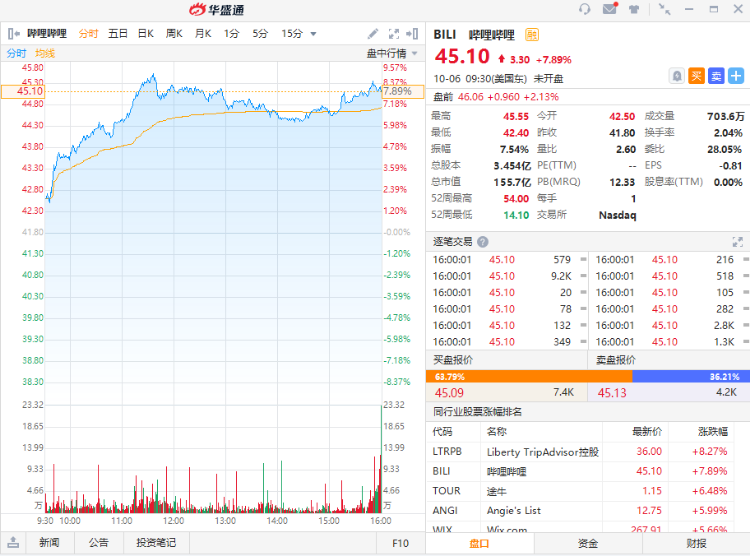Open the 15分 interval dropdown arrow
The image size is (750, 556).
(313, 33)
